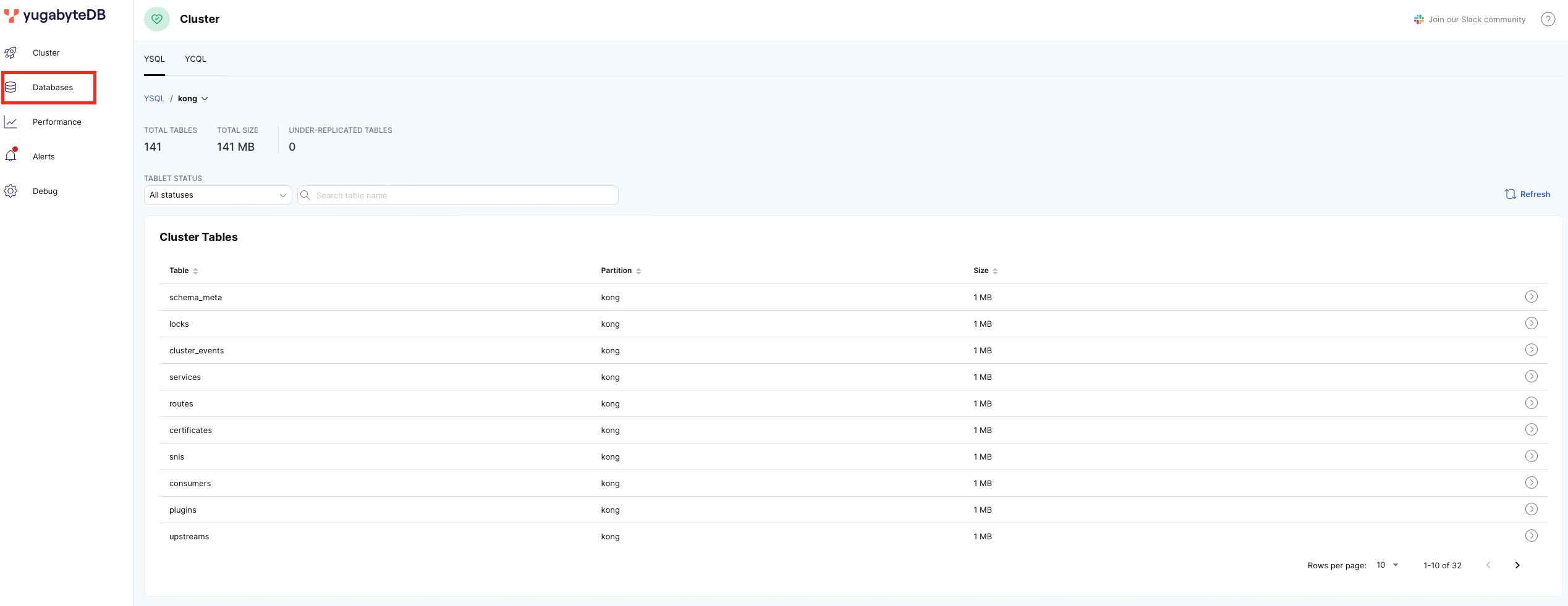
Task: Click the Cluster Tables heading
Action: (198, 237)
